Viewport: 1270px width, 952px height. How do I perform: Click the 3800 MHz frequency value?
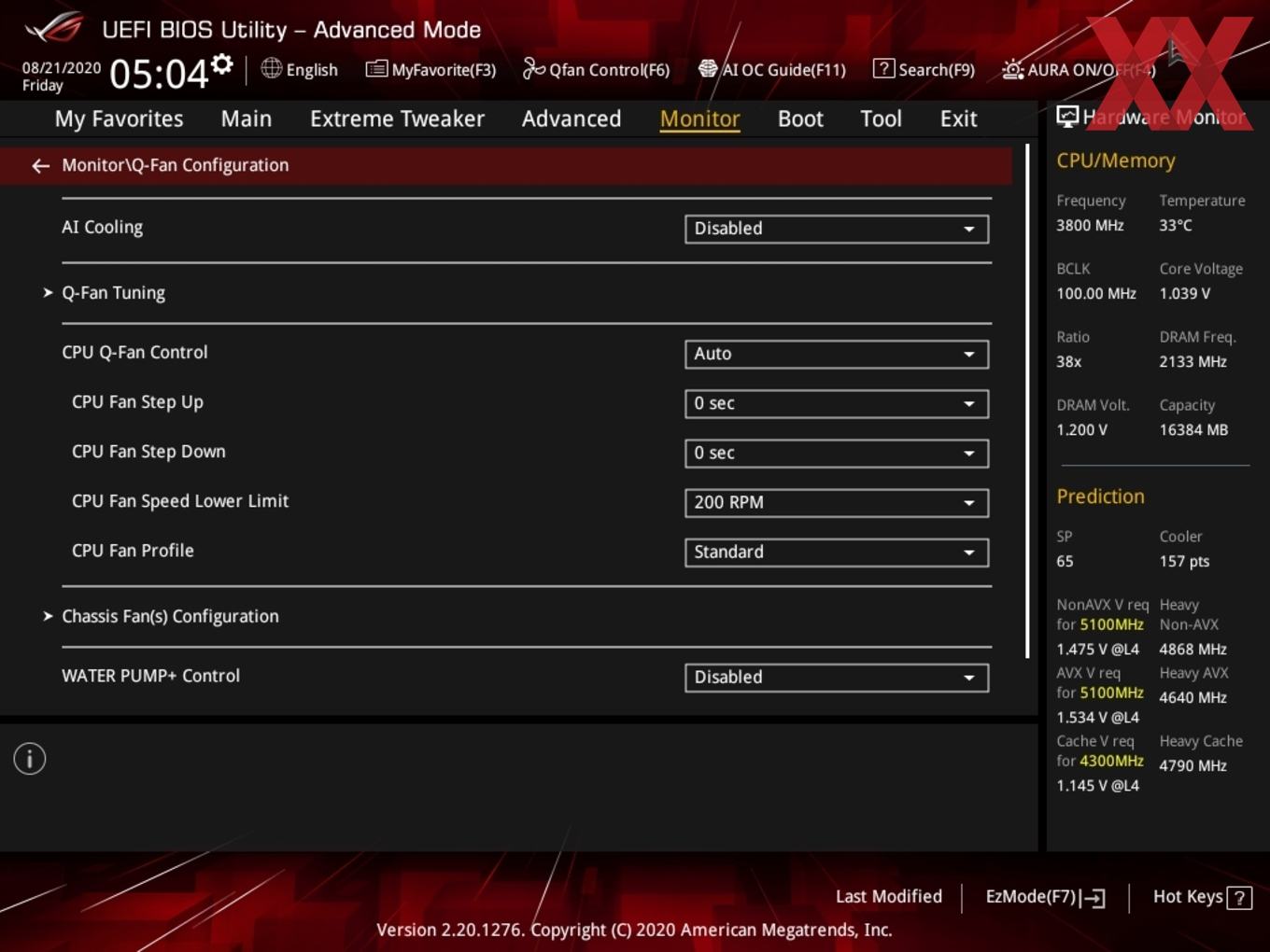tap(1090, 225)
